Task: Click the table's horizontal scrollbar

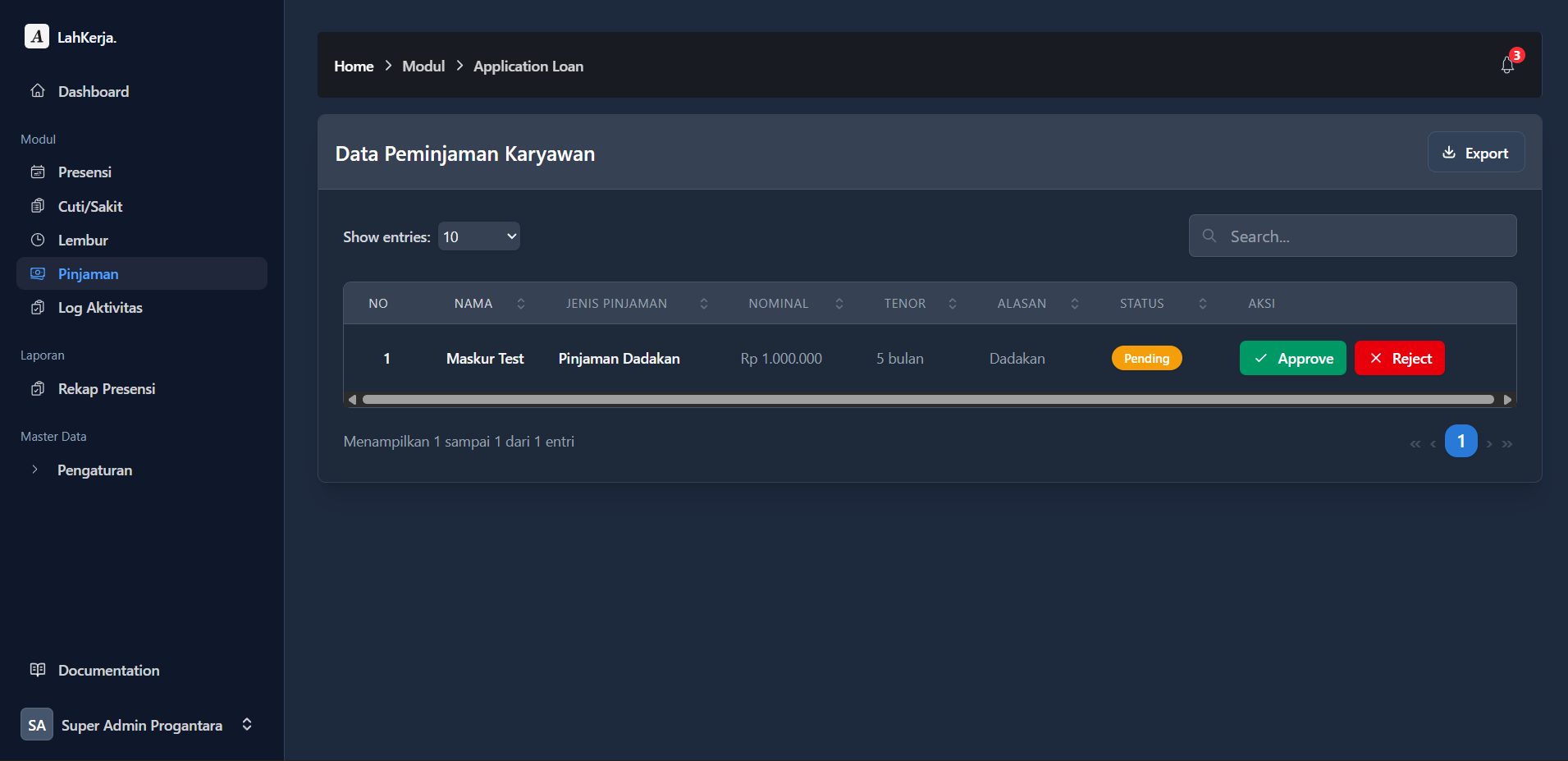Action: [929, 399]
